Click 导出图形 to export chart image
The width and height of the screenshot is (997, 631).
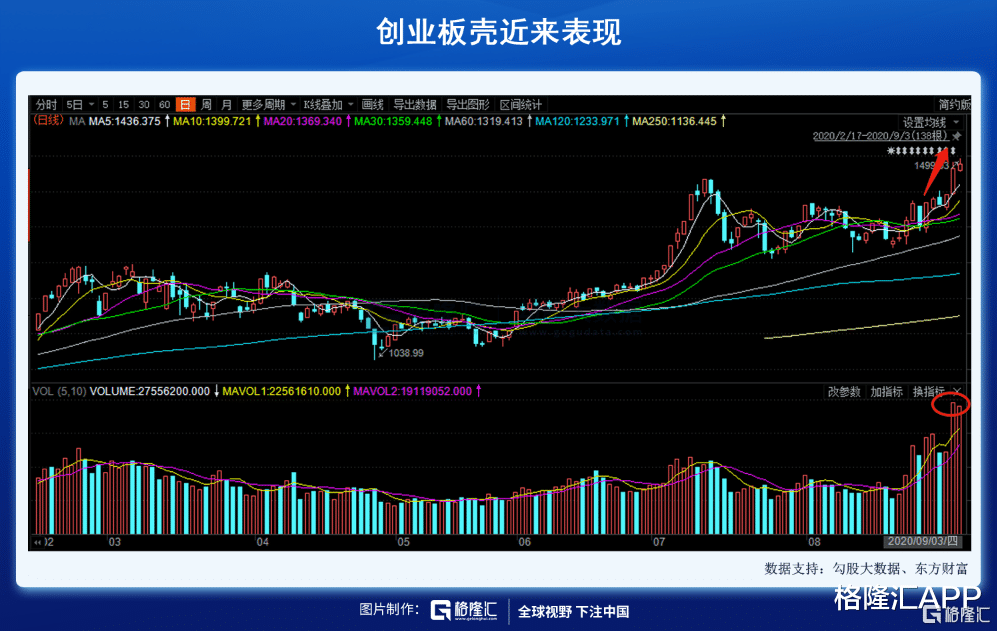click(x=467, y=104)
